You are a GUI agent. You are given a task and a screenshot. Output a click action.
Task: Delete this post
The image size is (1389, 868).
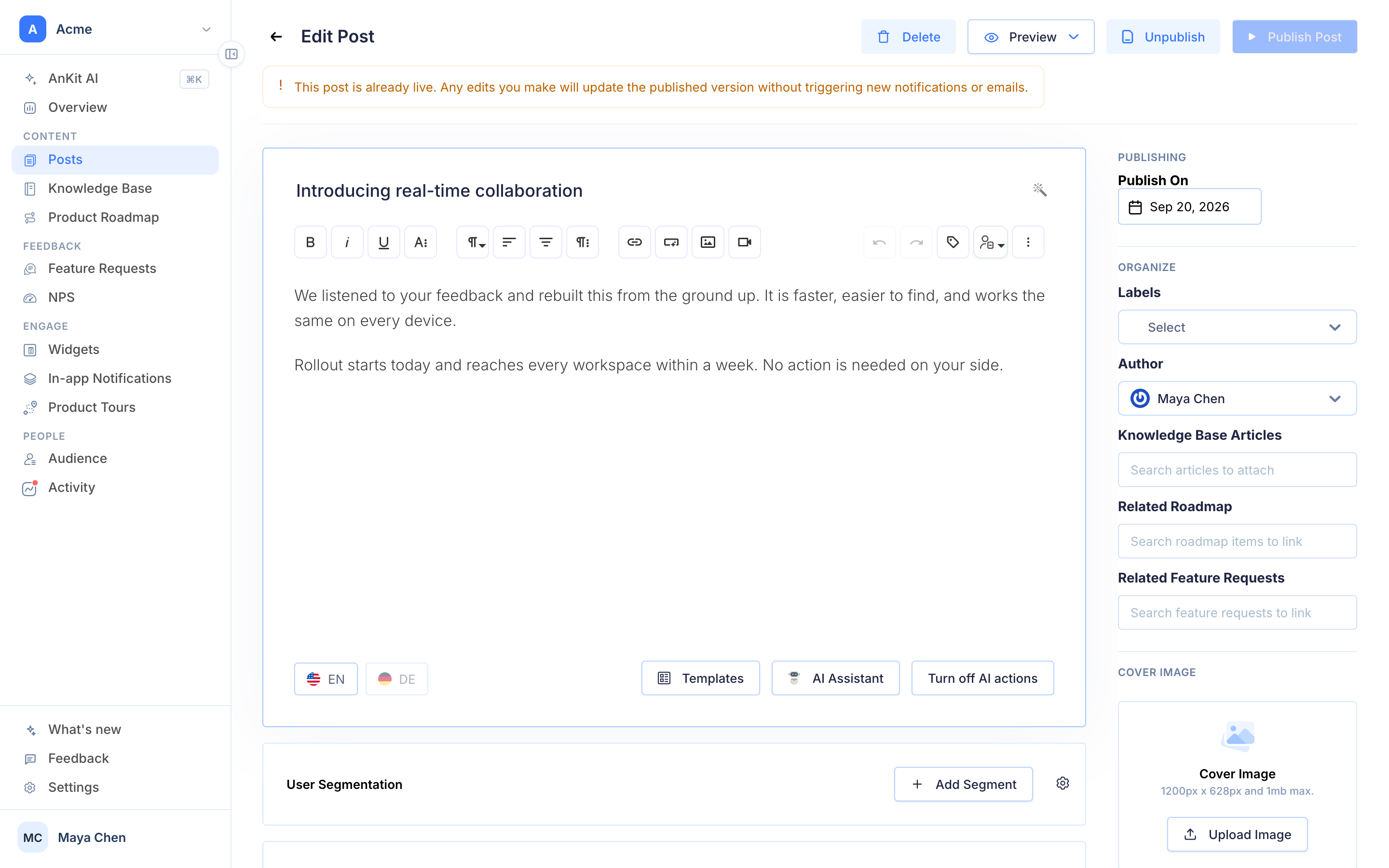click(909, 37)
